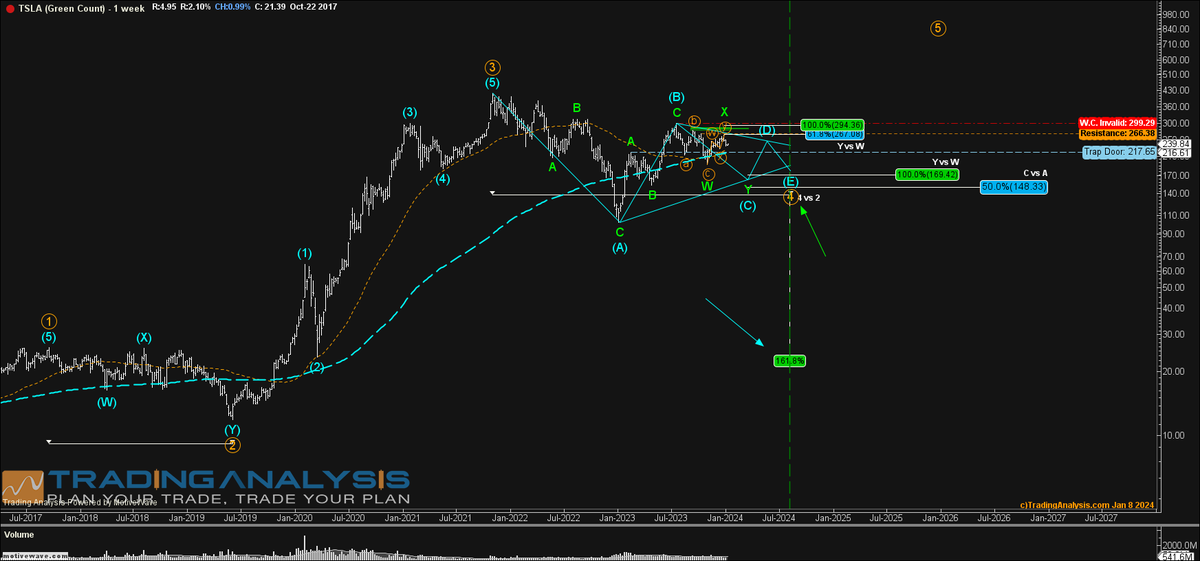Click the green X wave label
The image size is (1200, 561).
(725, 112)
